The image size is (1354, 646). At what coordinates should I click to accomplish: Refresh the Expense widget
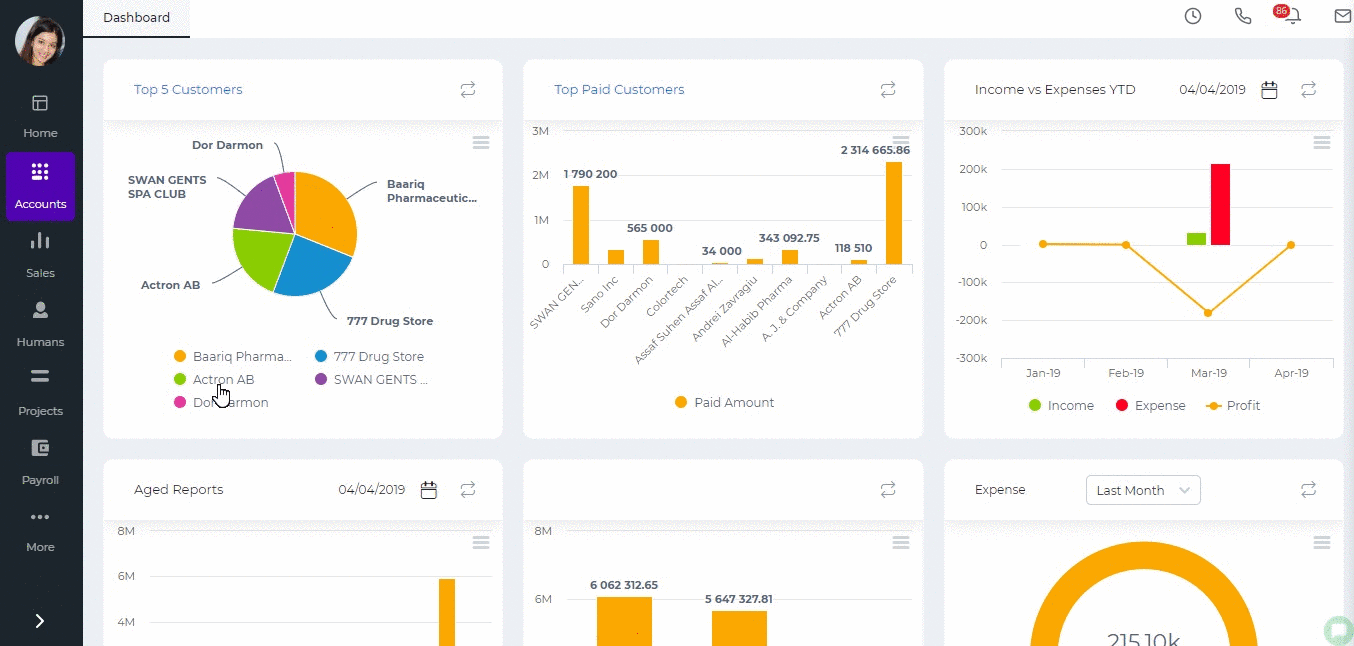click(1308, 490)
